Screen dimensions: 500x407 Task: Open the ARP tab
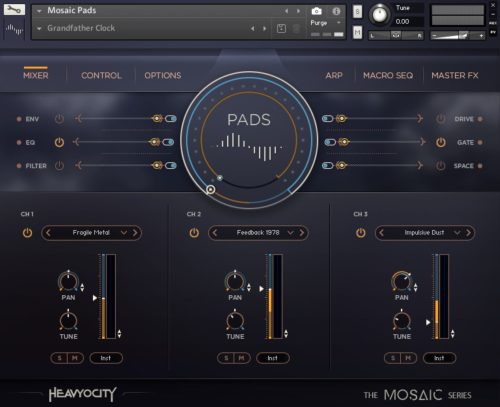[334, 76]
